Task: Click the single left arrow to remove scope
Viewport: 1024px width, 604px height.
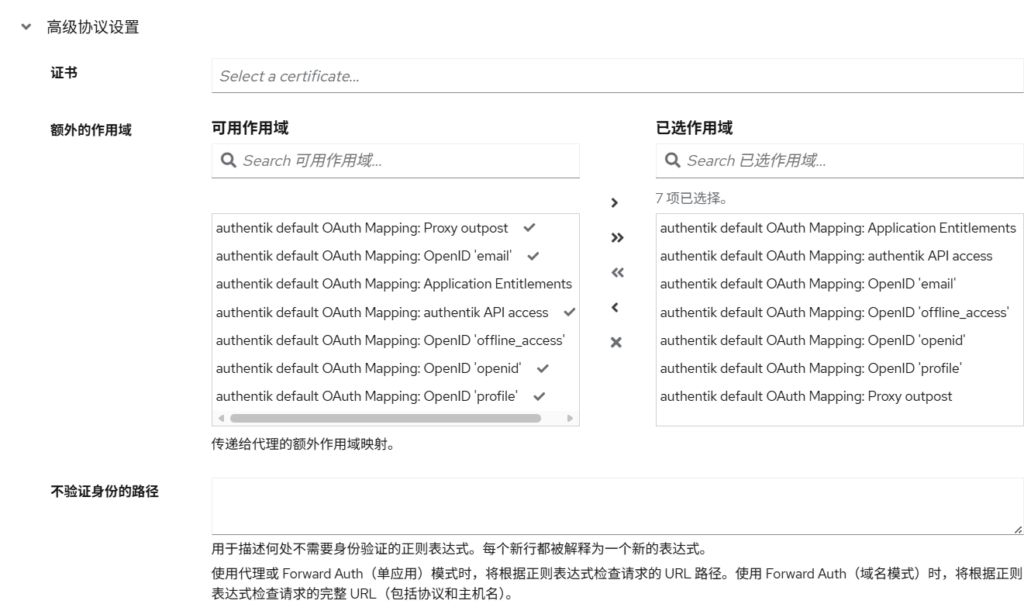Action: 617,306
